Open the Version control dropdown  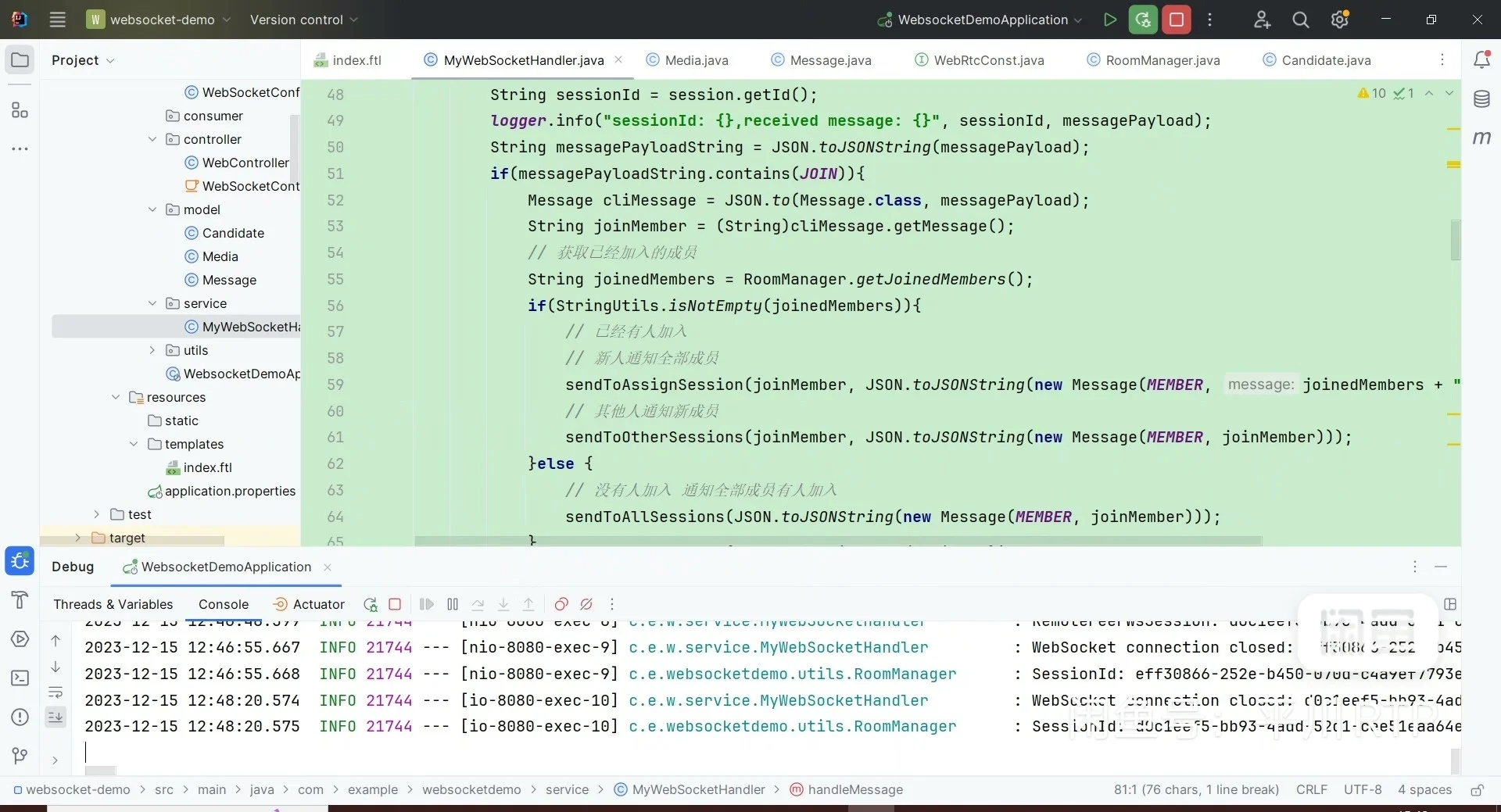coord(303,20)
